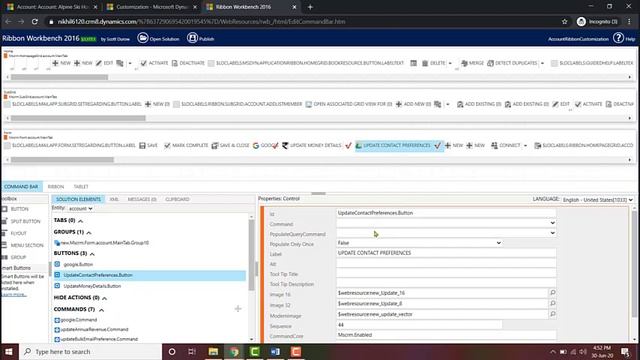Click the Sequence input field
640x360 pixels.
click(419, 325)
